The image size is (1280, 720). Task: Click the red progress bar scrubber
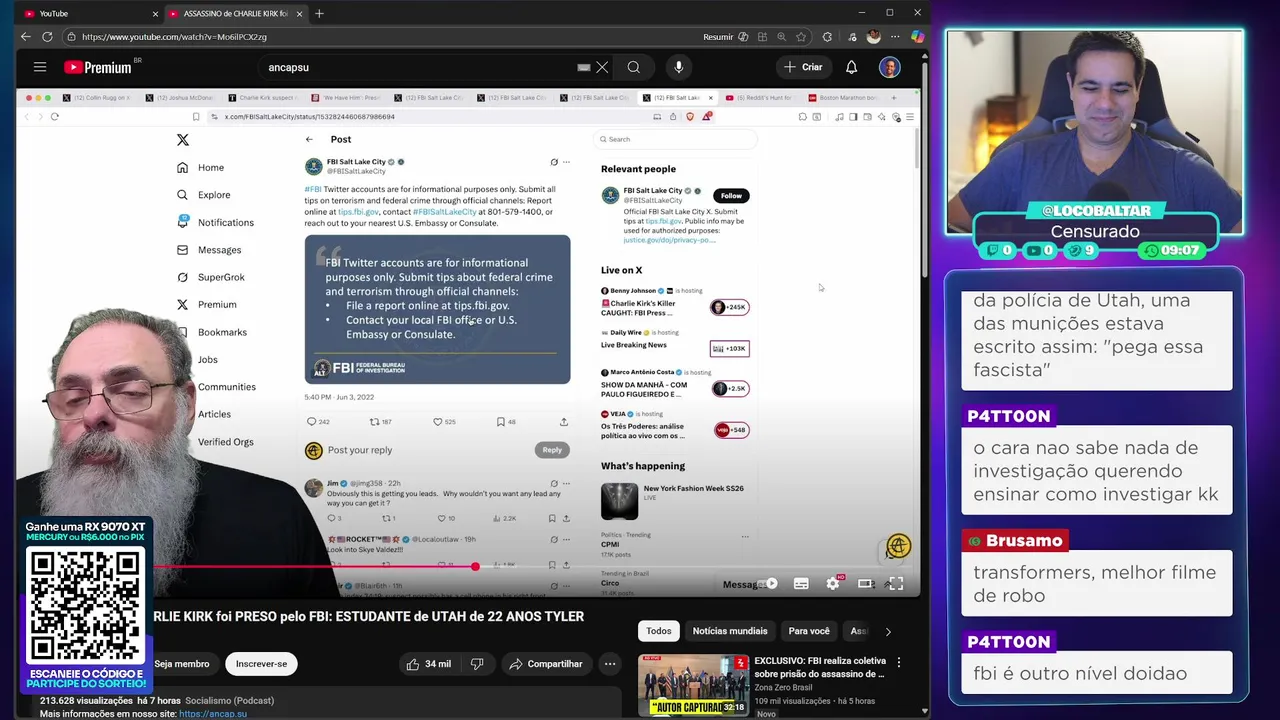pos(475,566)
